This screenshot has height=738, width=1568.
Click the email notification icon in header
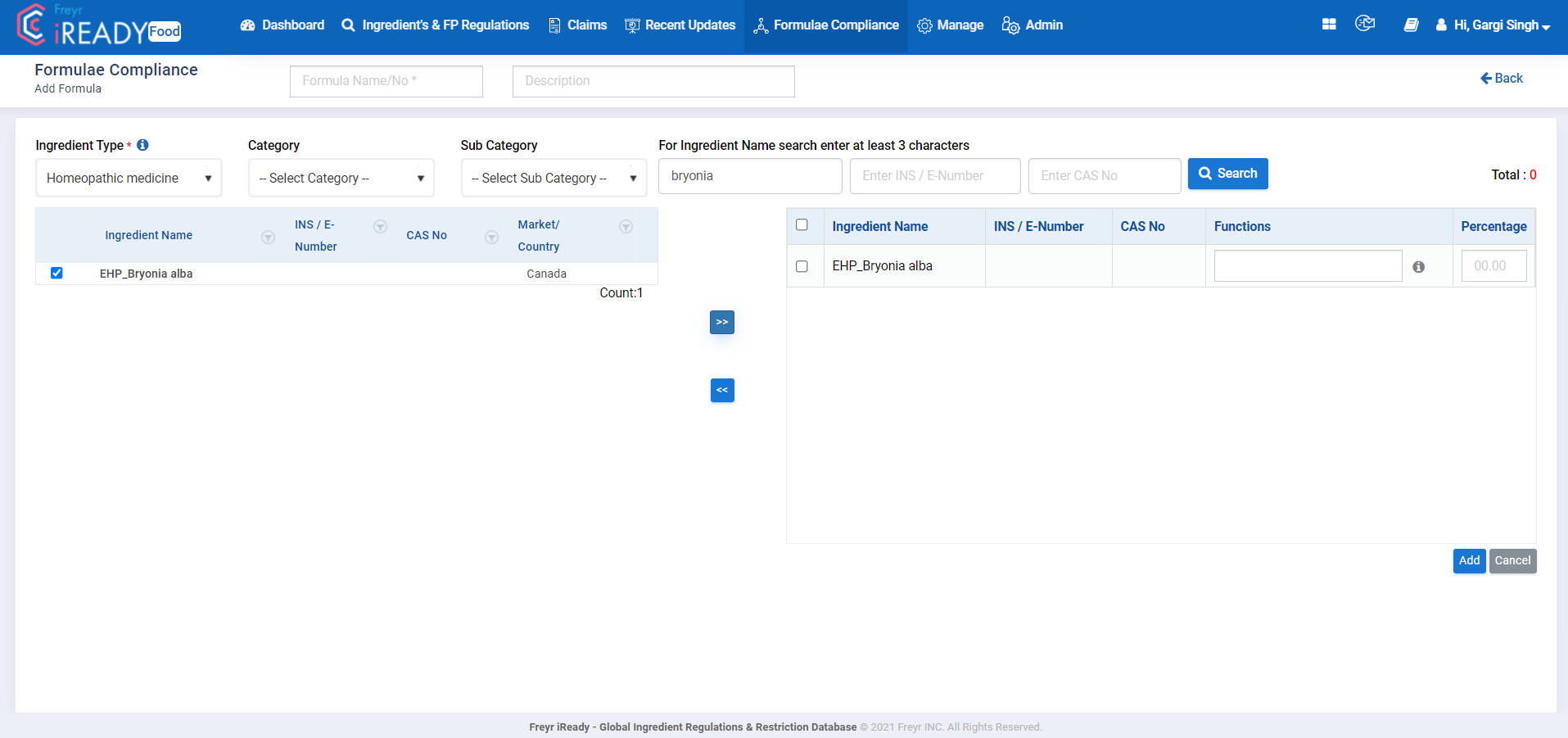pos(1366,24)
